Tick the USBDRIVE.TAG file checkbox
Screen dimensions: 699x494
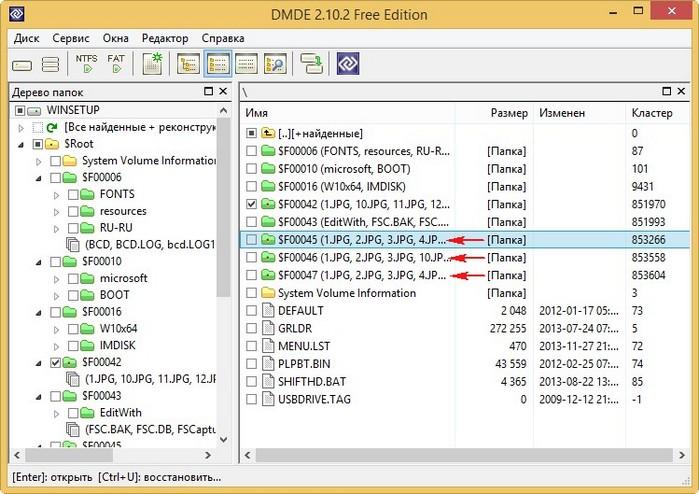tap(251, 399)
